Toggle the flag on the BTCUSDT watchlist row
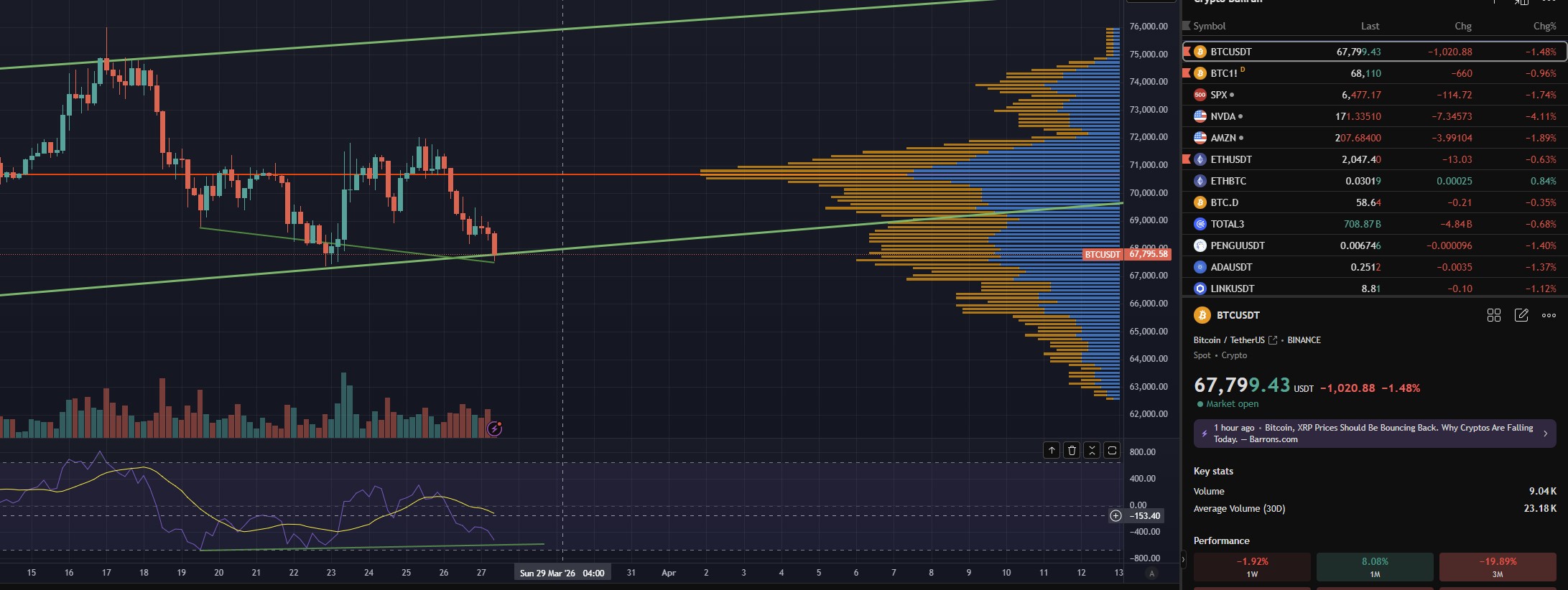 point(1187,52)
